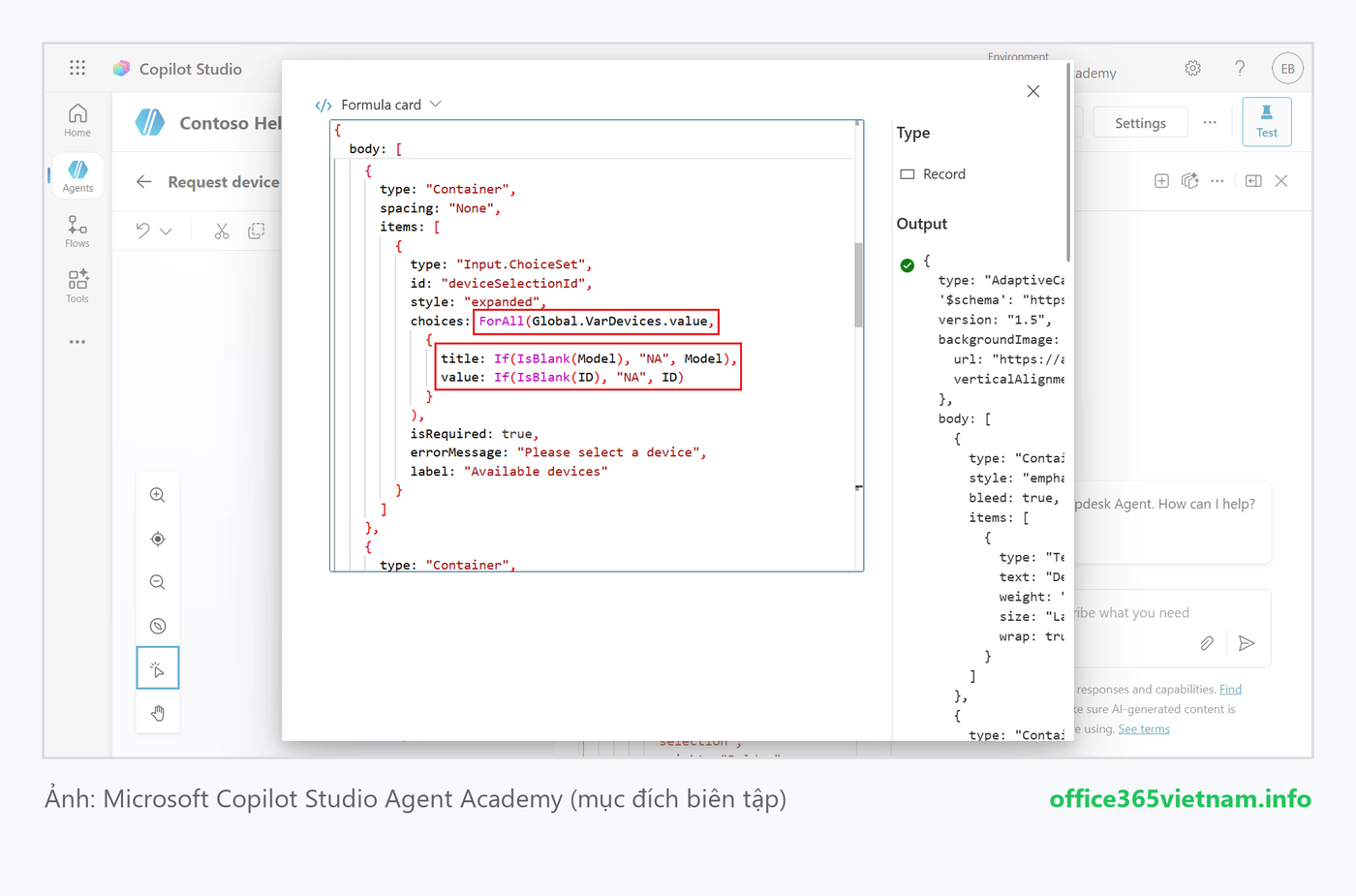Viewport: 1356px width, 896px height.
Task: Open Flows in the left sidebar
Action: 77,232
